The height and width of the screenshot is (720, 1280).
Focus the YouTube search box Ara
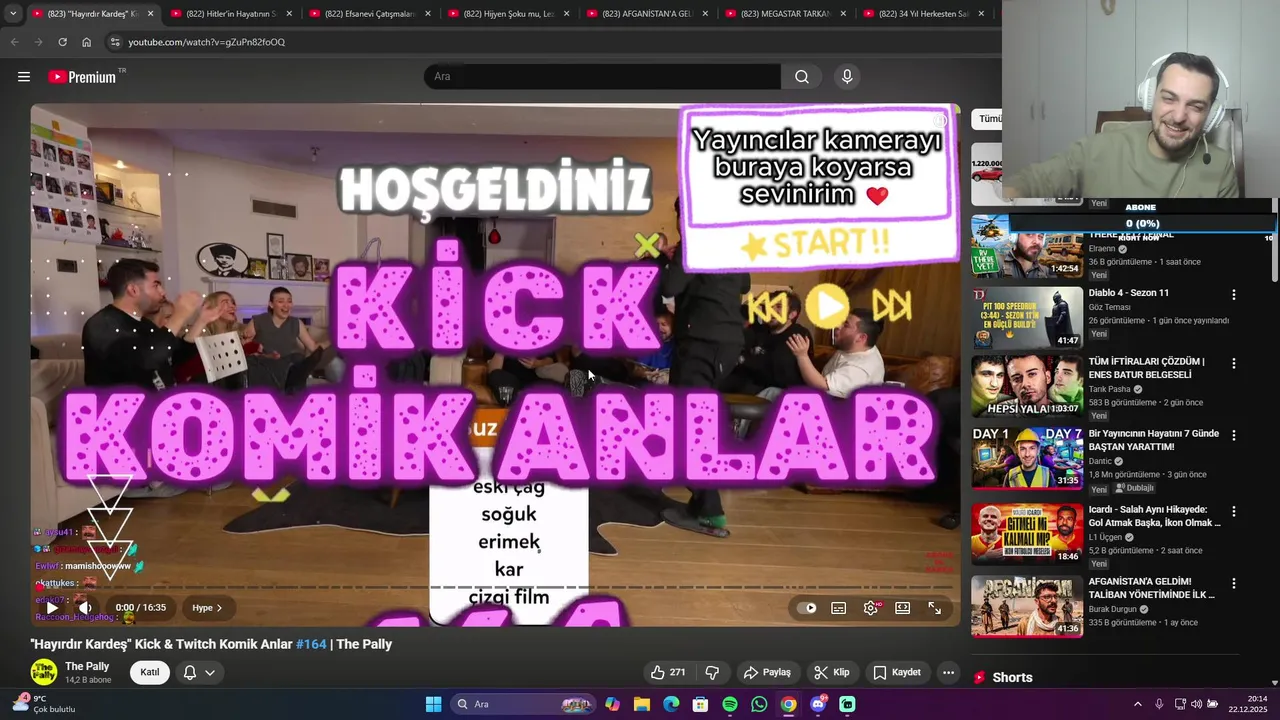(602, 77)
